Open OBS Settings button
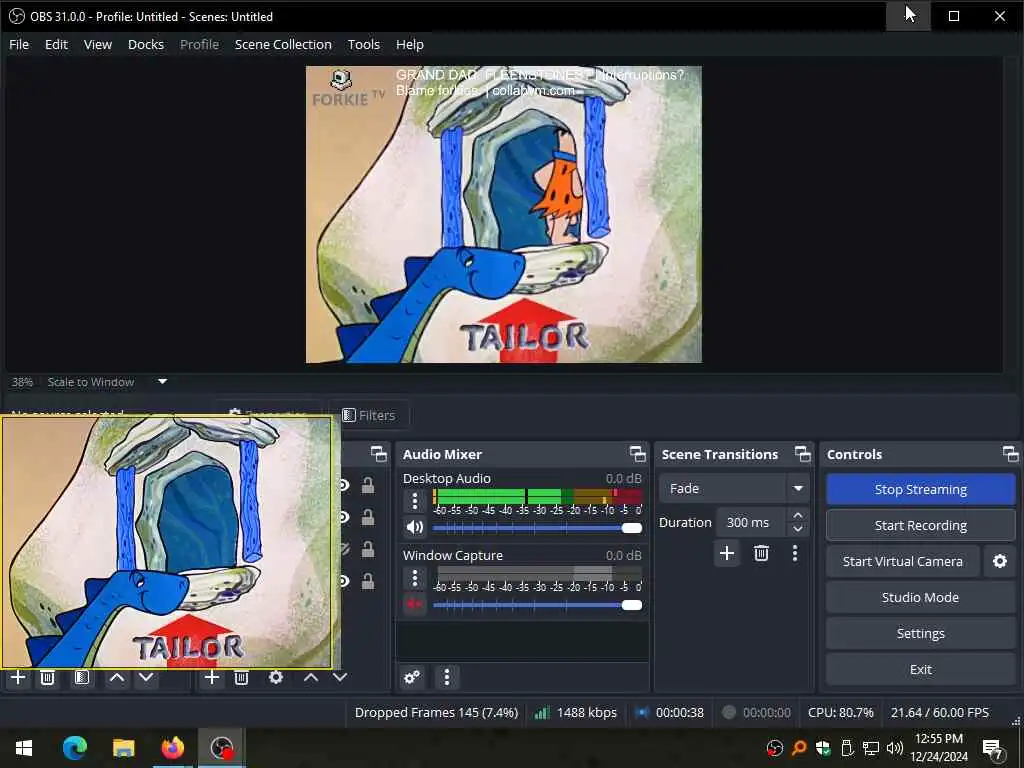 coord(920,633)
